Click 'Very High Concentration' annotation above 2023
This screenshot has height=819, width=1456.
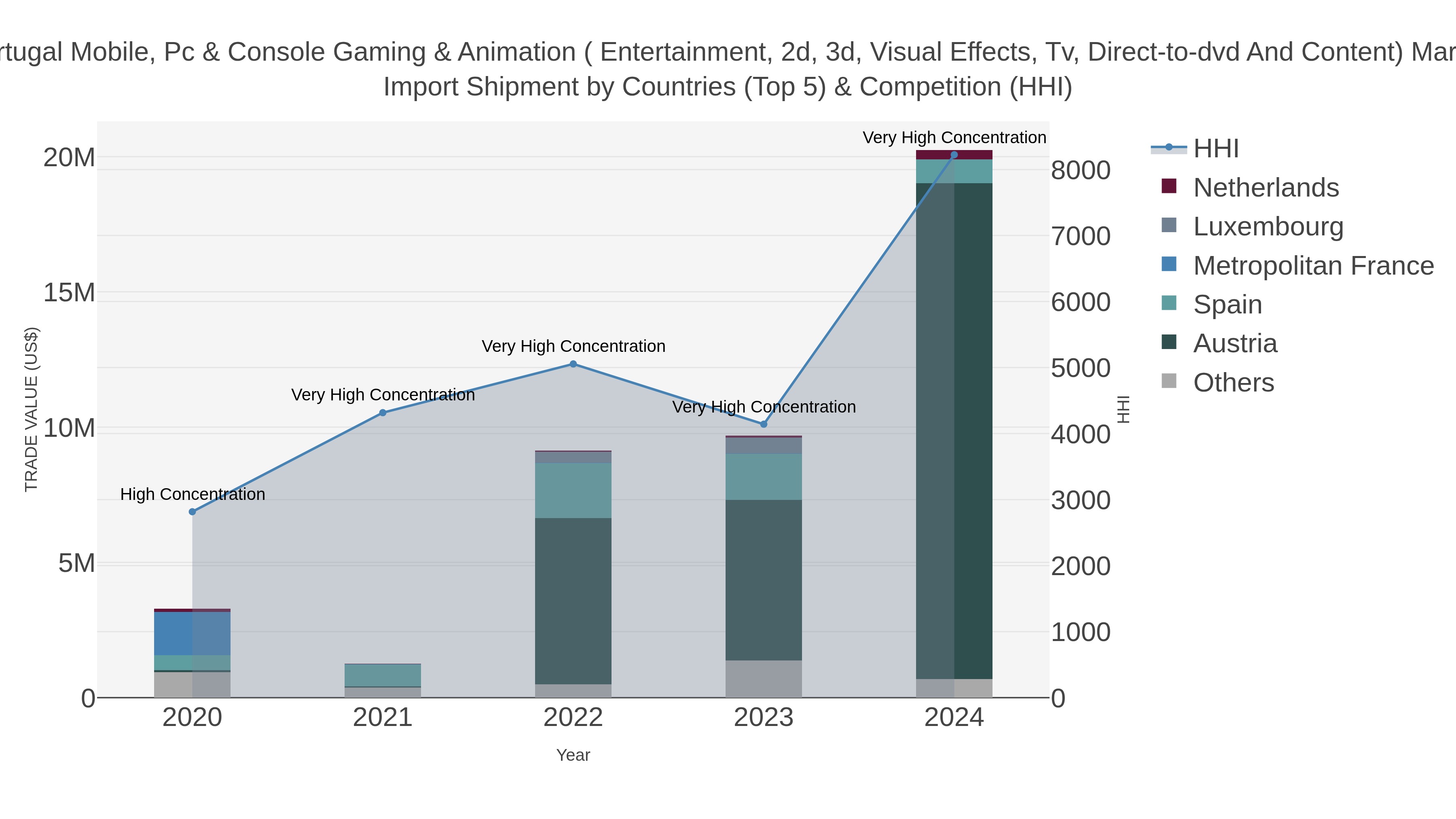(x=764, y=406)
